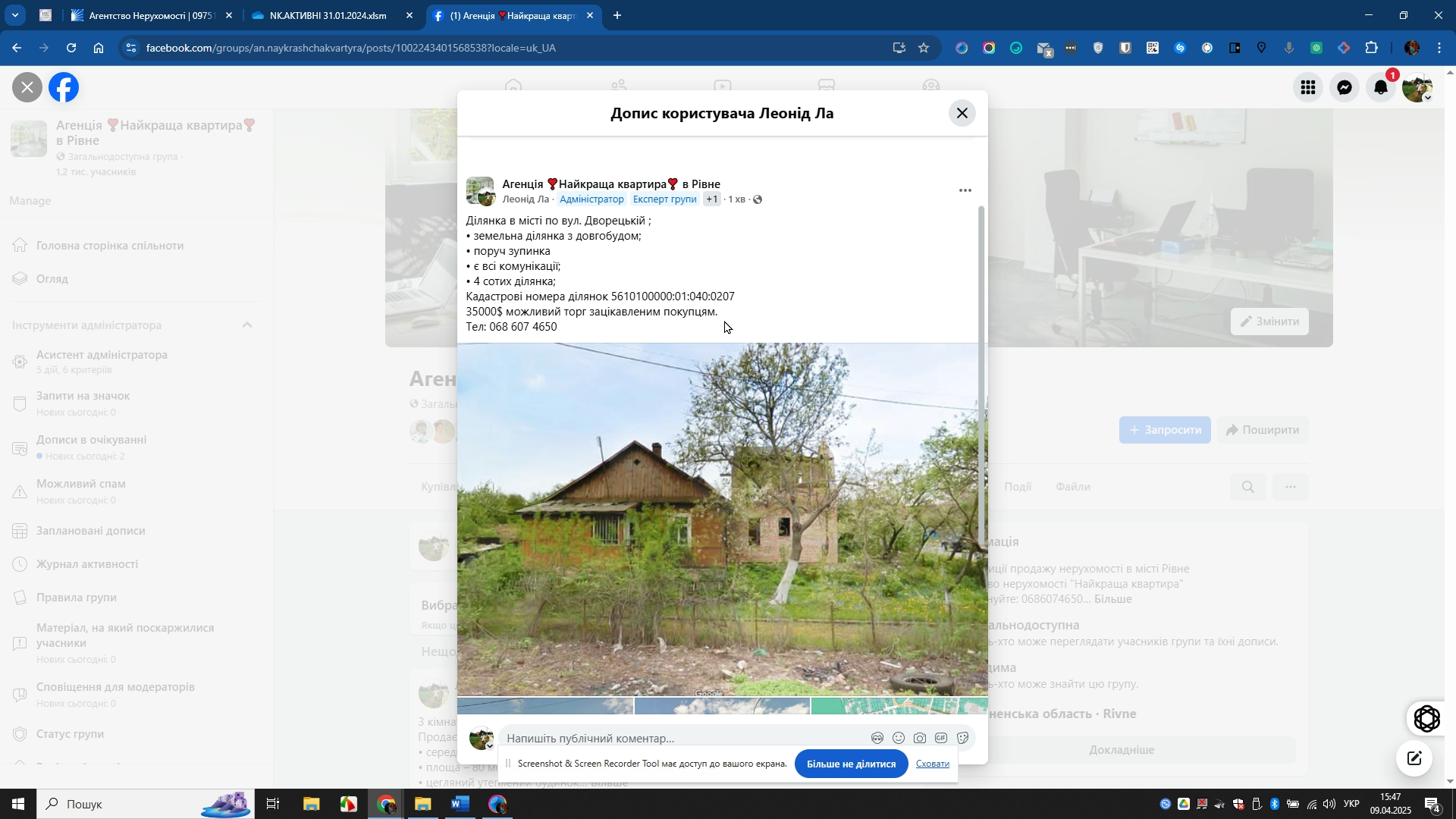Insert a GIF in the comment
Image resolution: width=1456 pixels, height=819 pixels.
(x=941, y=739)
